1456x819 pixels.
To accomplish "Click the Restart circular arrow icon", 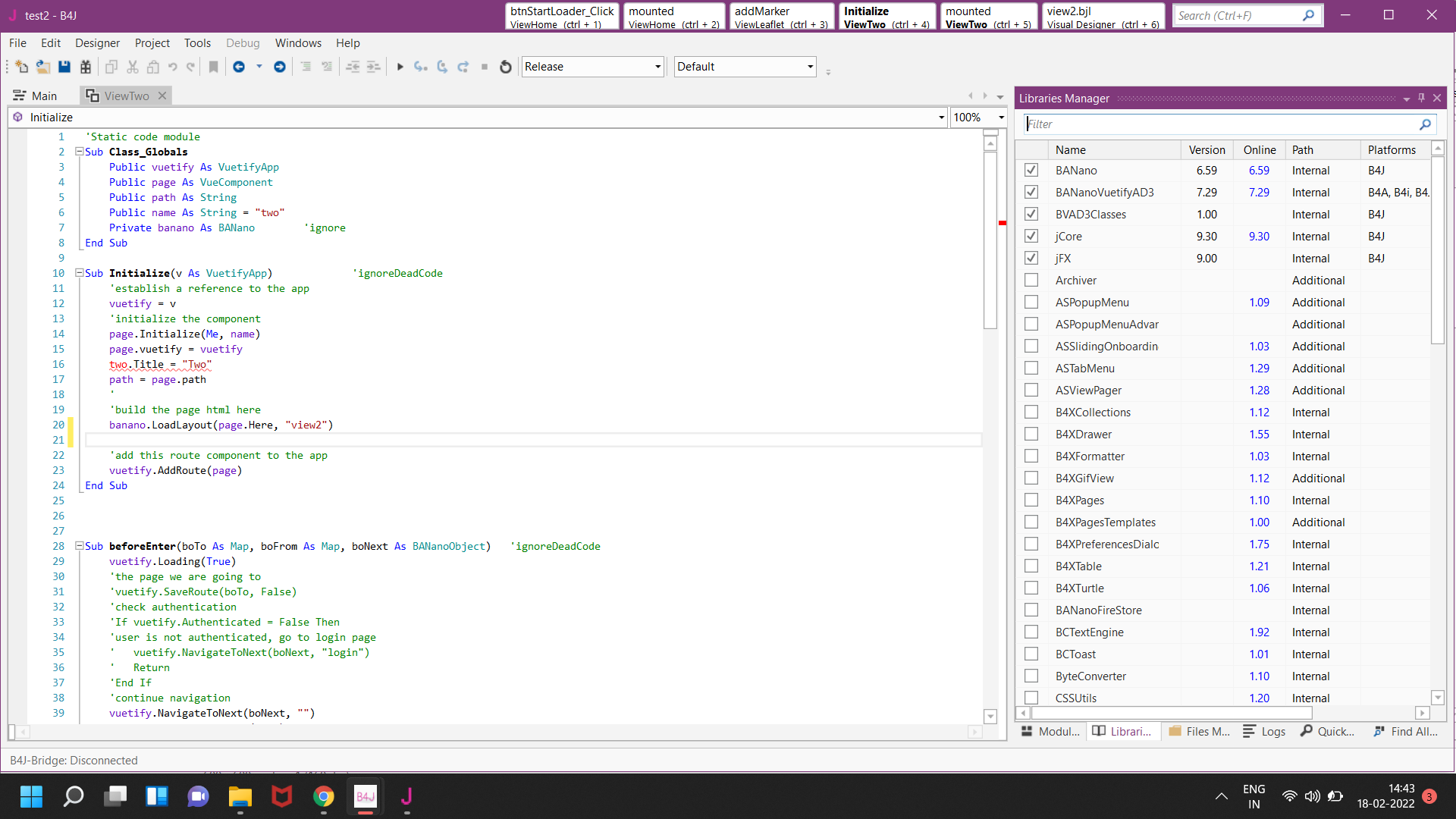I will pos(506,67).
